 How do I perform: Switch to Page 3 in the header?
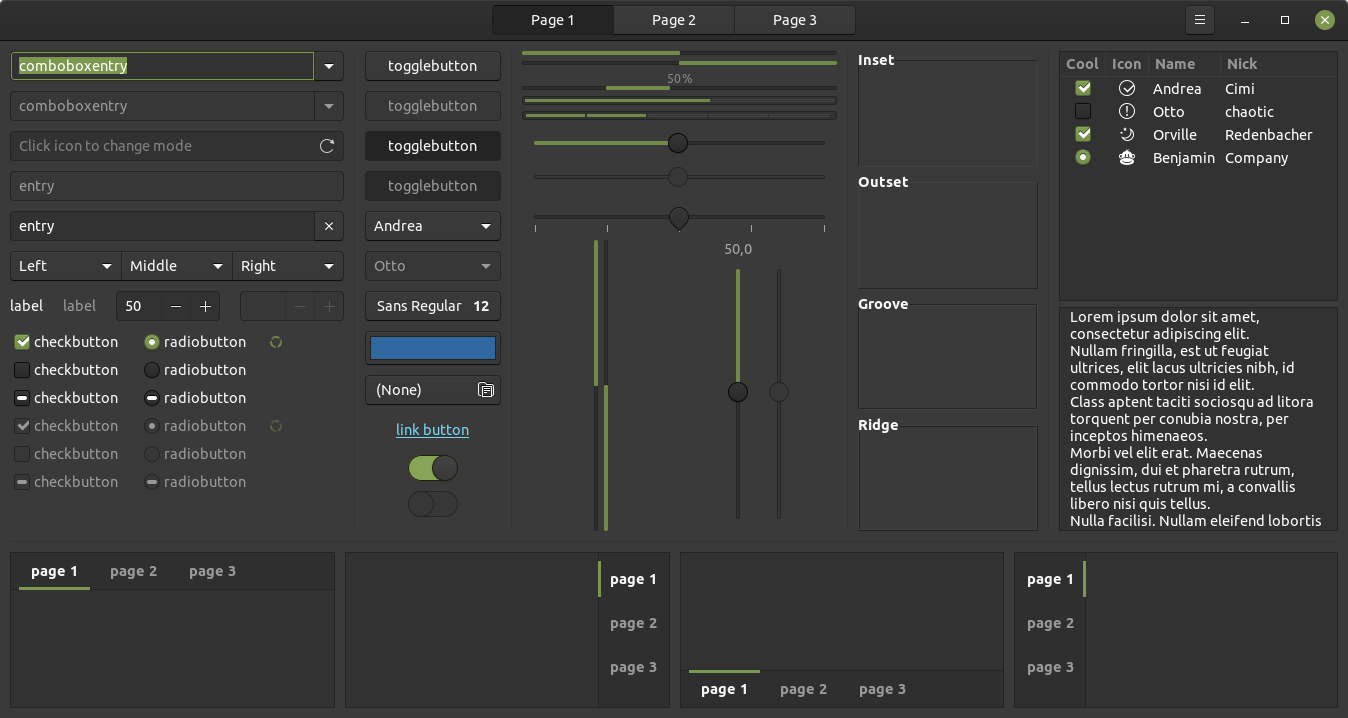pos(795,20)
